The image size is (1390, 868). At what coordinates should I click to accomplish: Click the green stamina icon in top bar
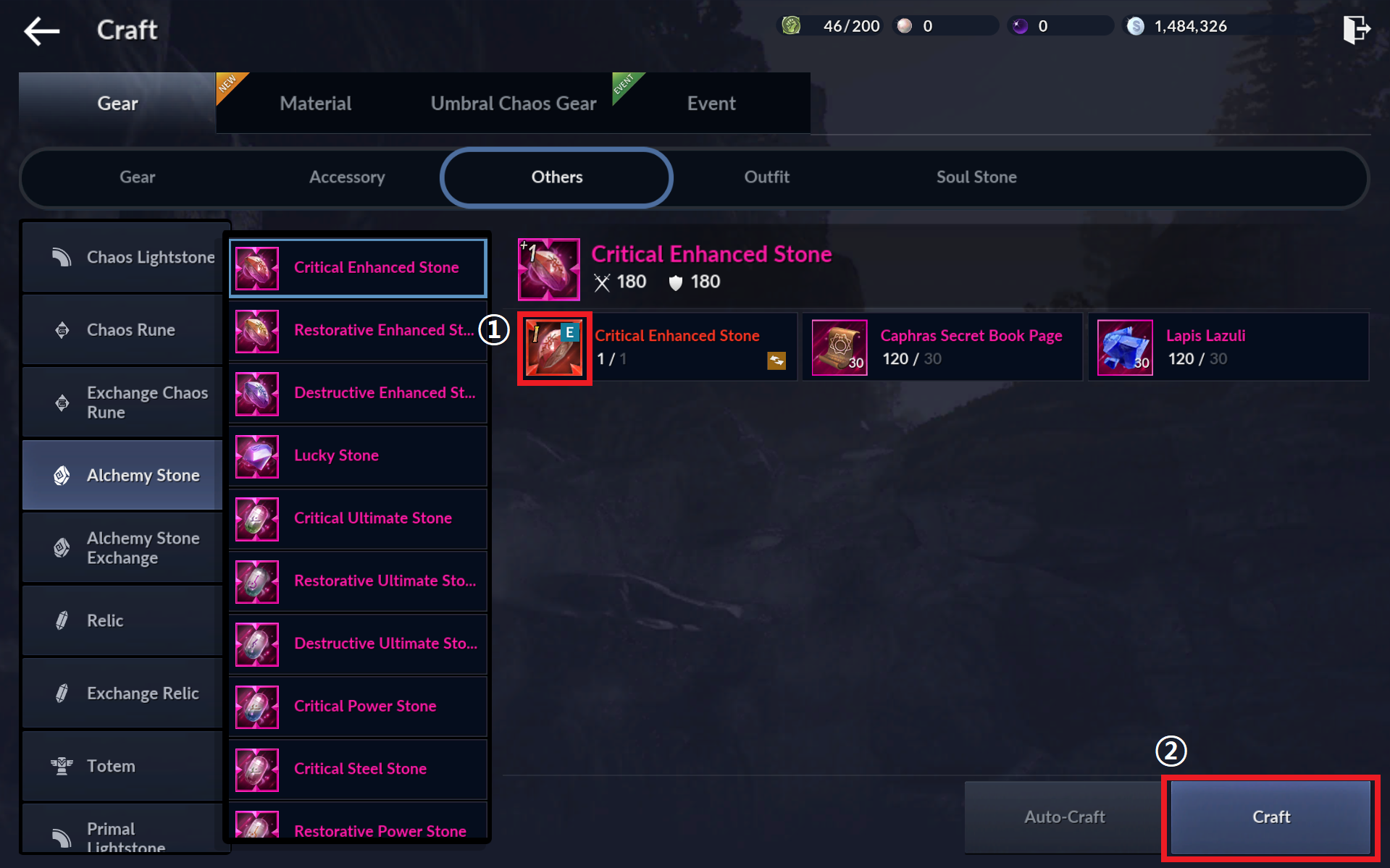tap(791, 26)
